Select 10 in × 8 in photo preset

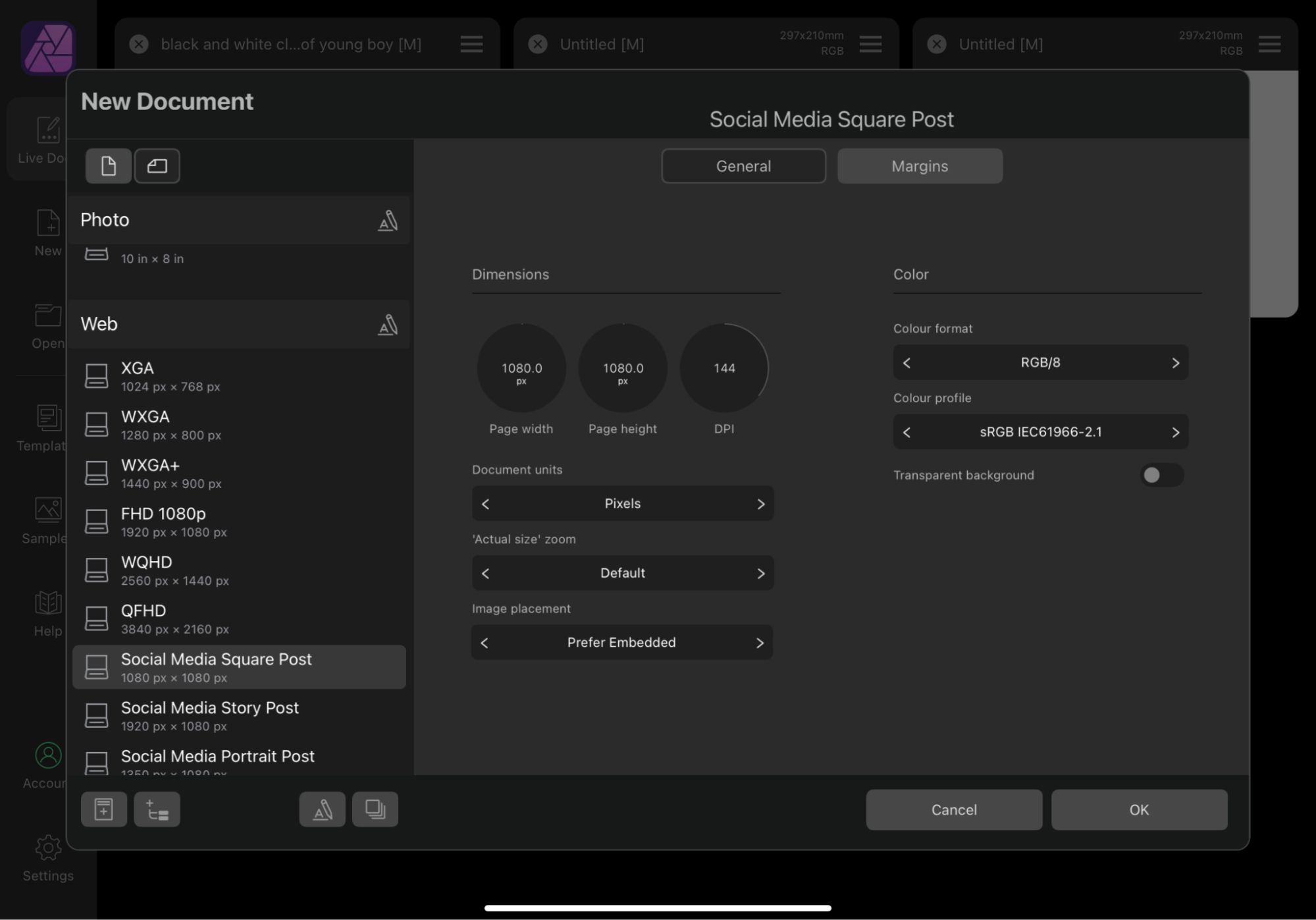point(239,256)
